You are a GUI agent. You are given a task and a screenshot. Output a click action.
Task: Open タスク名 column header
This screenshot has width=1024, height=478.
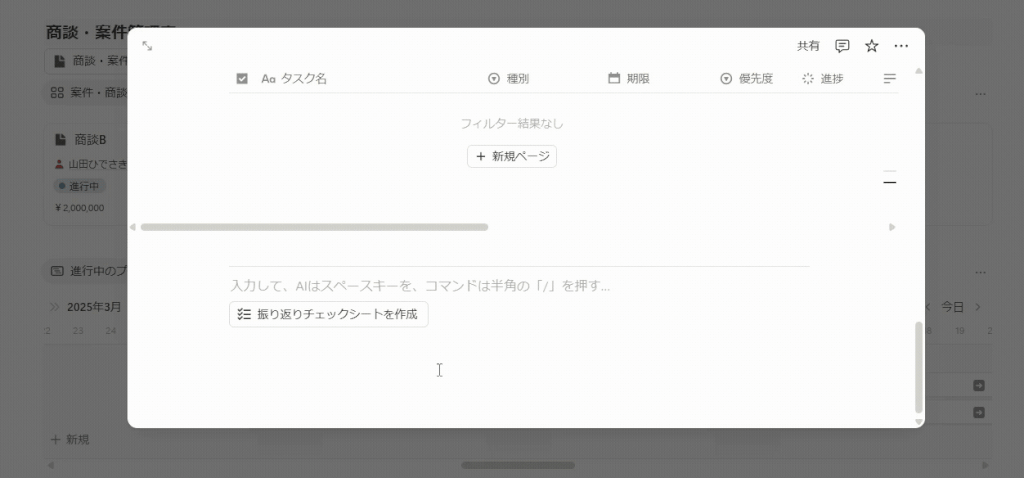[x=294, y=78]
